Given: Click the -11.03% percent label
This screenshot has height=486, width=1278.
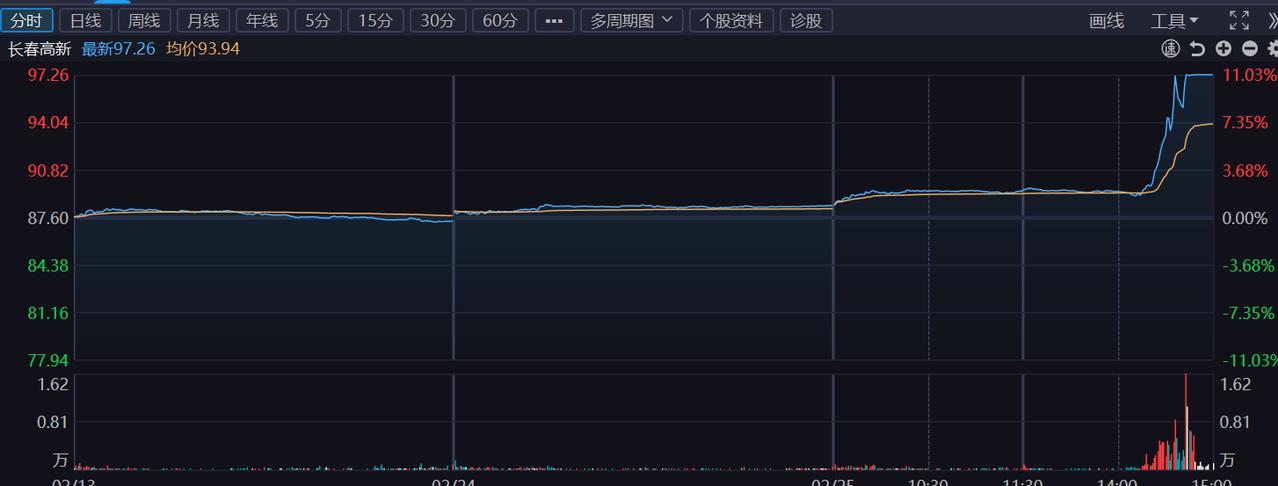Looking at the screenshot, I should pos(1249,360).
